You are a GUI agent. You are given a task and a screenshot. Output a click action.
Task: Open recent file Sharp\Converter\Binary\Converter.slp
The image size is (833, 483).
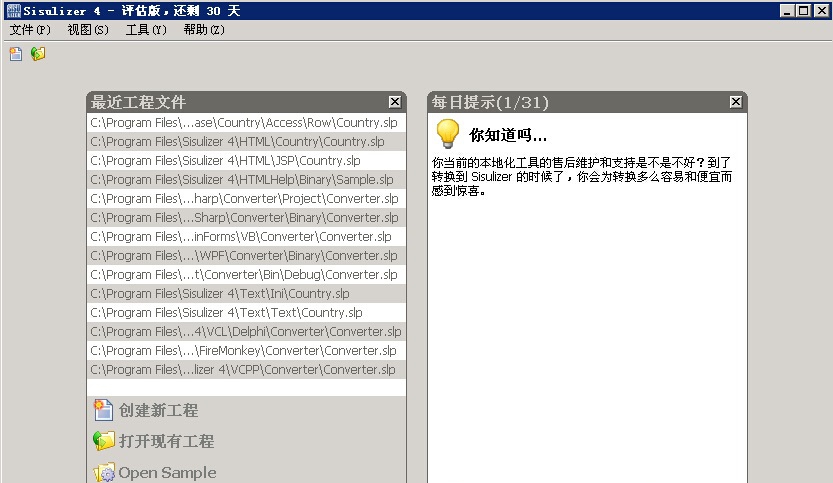pyautogui.click(x=246, y=218)
